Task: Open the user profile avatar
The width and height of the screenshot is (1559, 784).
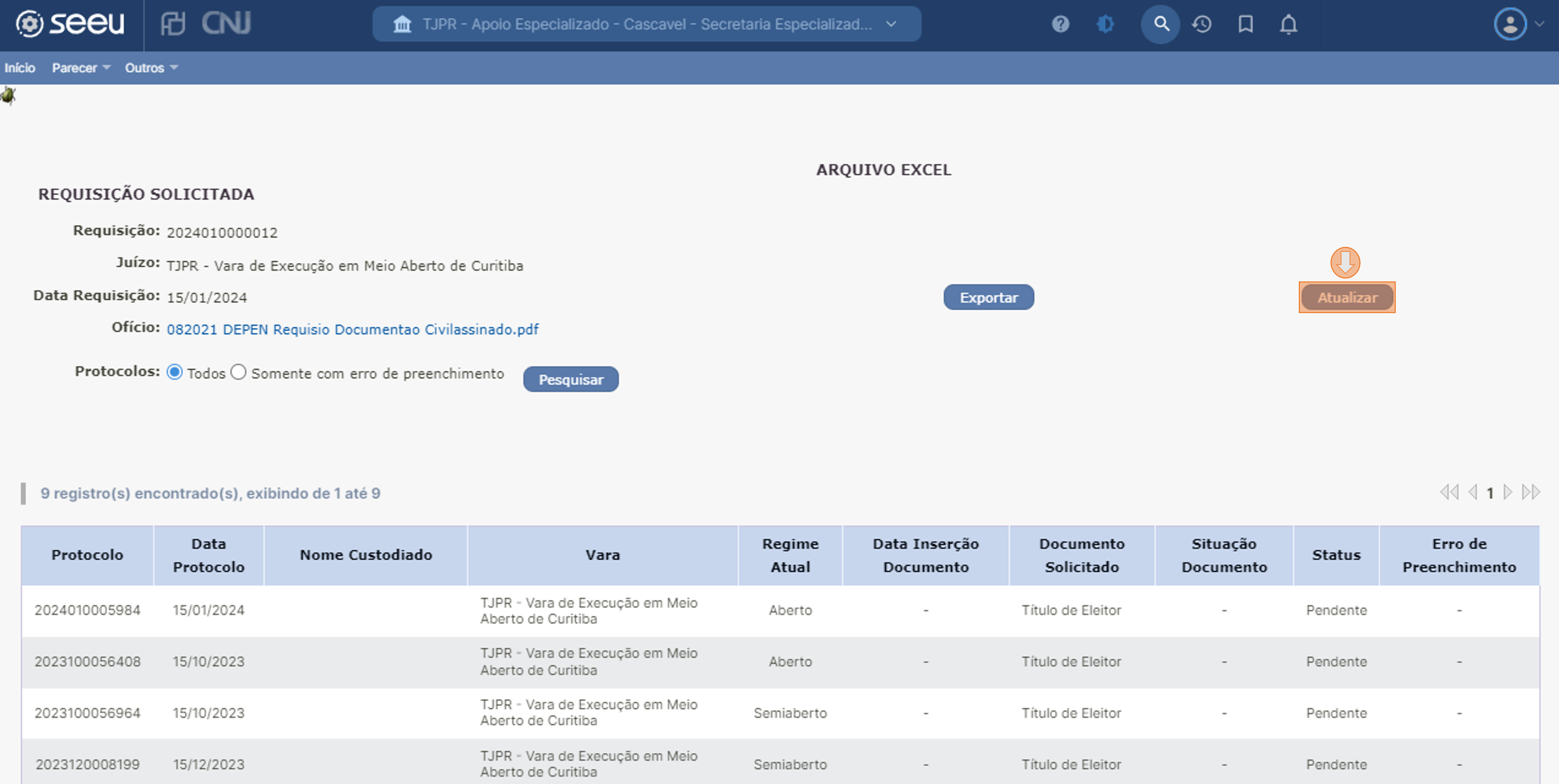Action: (x=1510, y=24)
